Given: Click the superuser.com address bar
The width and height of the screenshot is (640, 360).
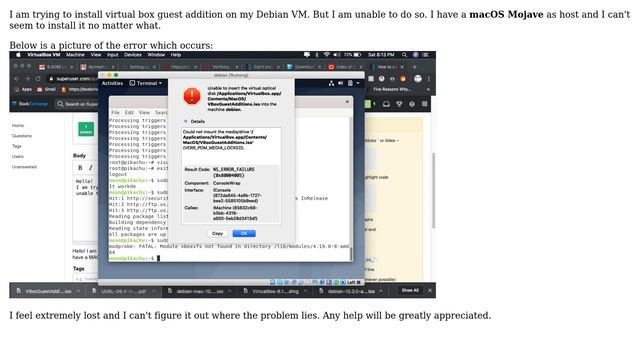Looking at the screenshot, I should (x=73, y=79).
